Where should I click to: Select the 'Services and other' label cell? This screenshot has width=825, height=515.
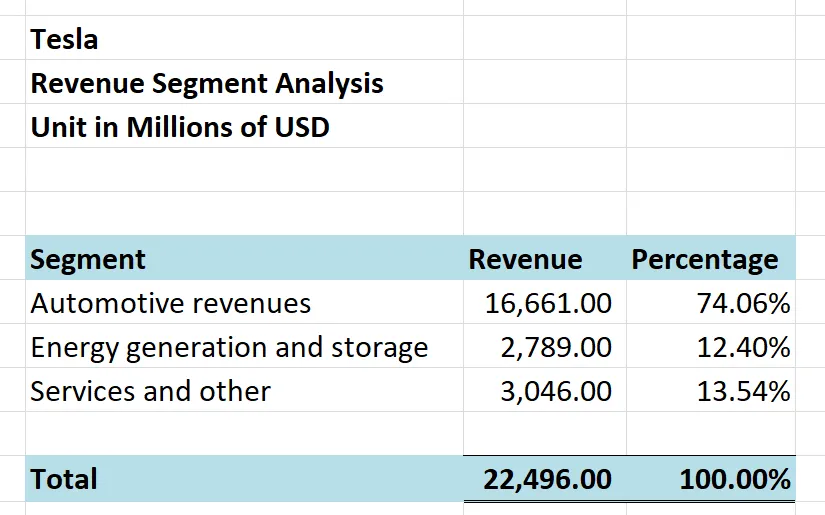[244, 390]
